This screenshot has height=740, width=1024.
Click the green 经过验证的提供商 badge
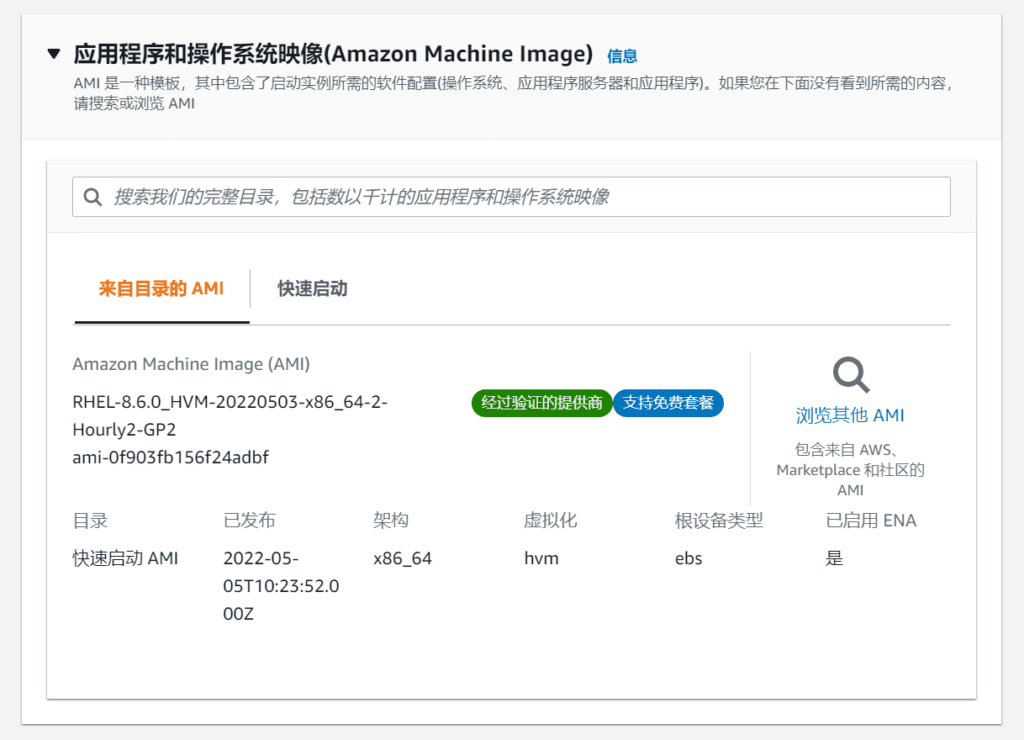click(x=541, y=403)
